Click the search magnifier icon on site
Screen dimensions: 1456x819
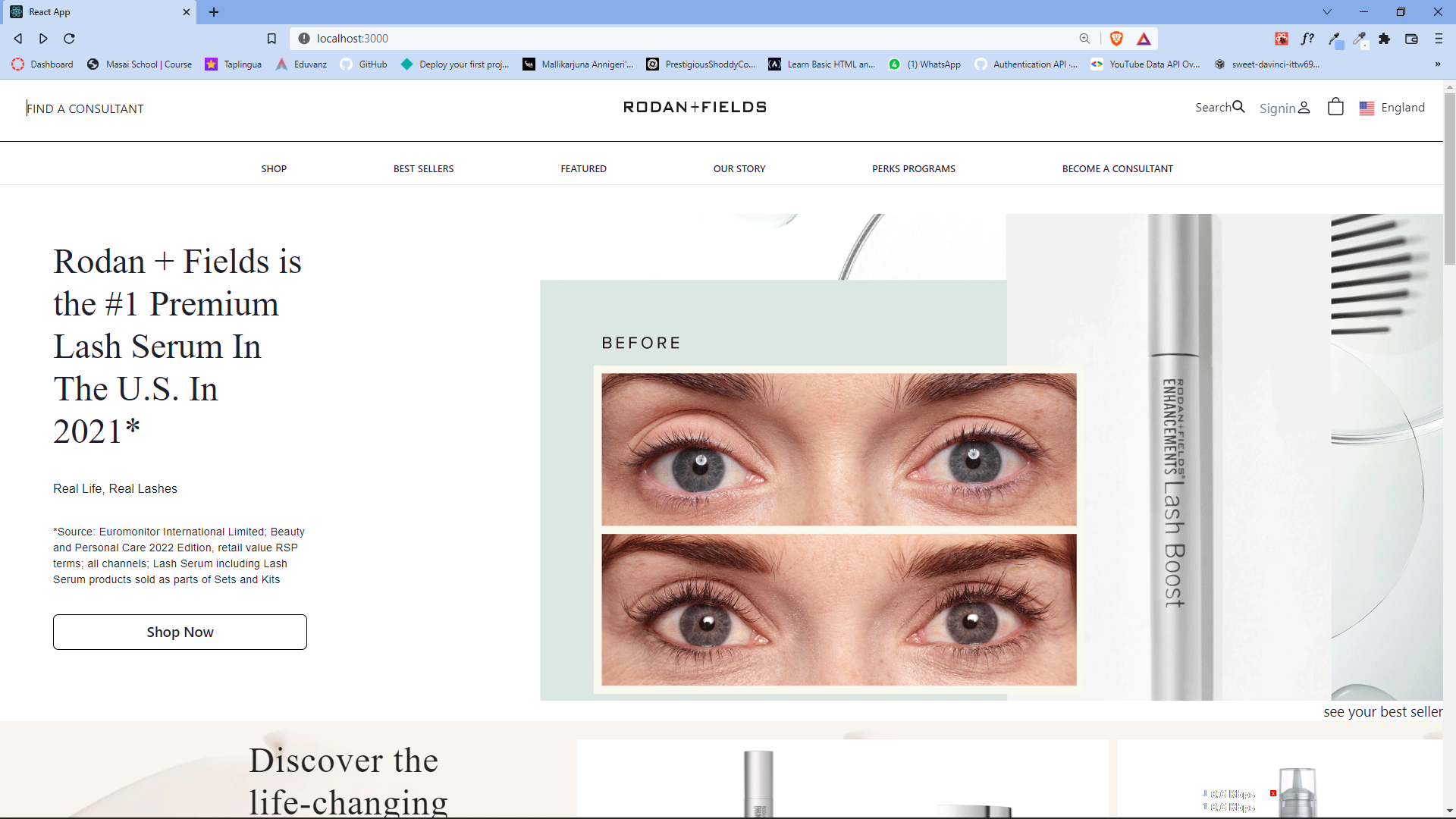(x=1238, y=107)
